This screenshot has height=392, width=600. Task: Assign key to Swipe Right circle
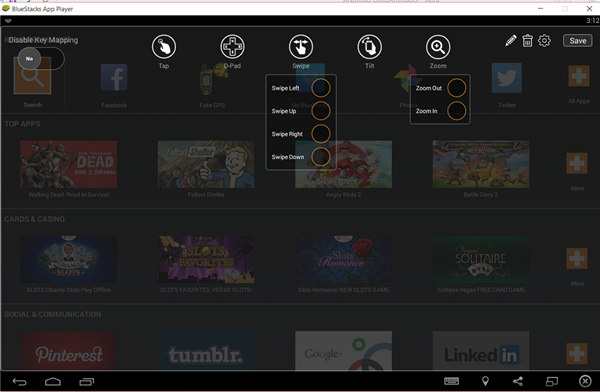321,134
